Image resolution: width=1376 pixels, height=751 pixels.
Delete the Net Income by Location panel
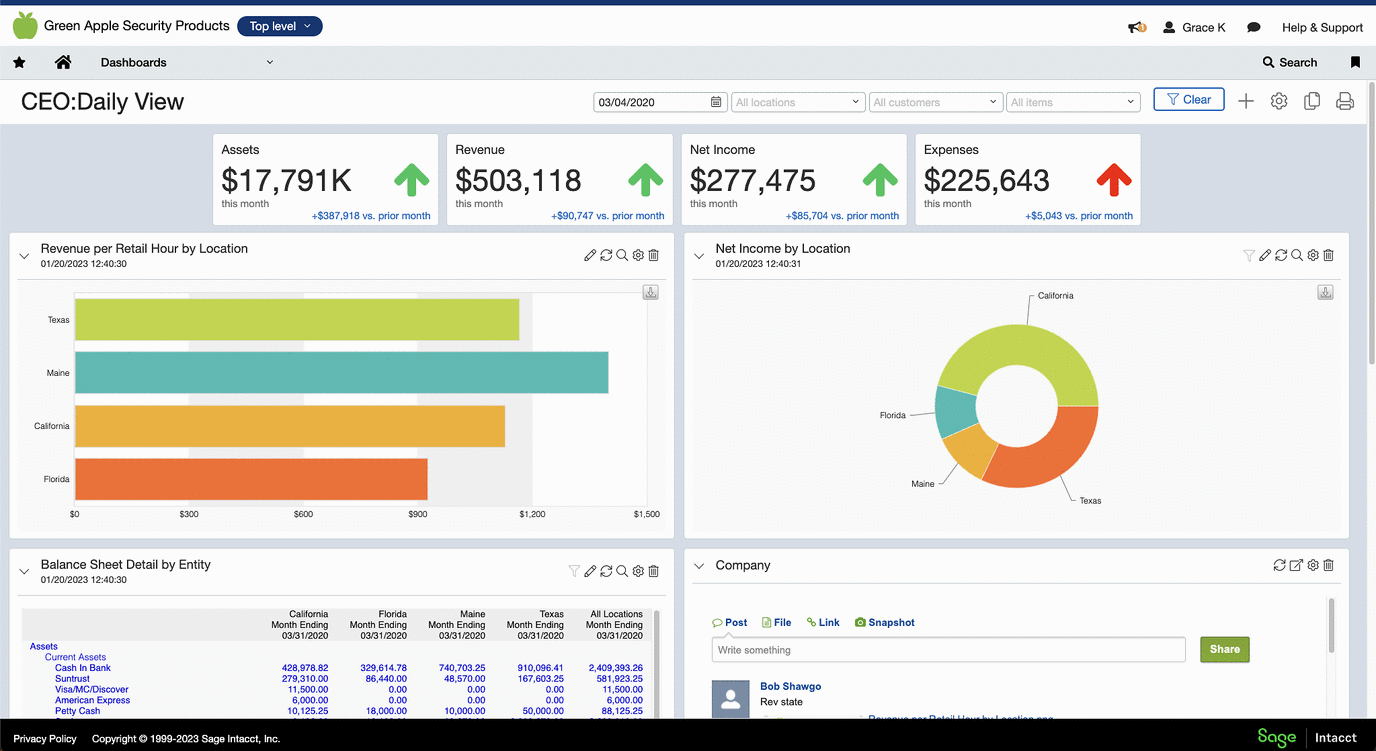pyautogui.click(x=1329, y=256)
